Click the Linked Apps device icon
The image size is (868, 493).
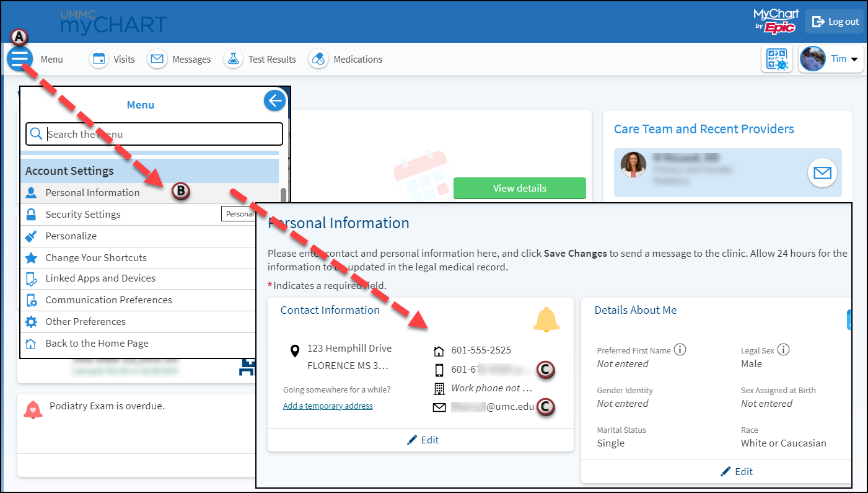(x=32, y=278)
